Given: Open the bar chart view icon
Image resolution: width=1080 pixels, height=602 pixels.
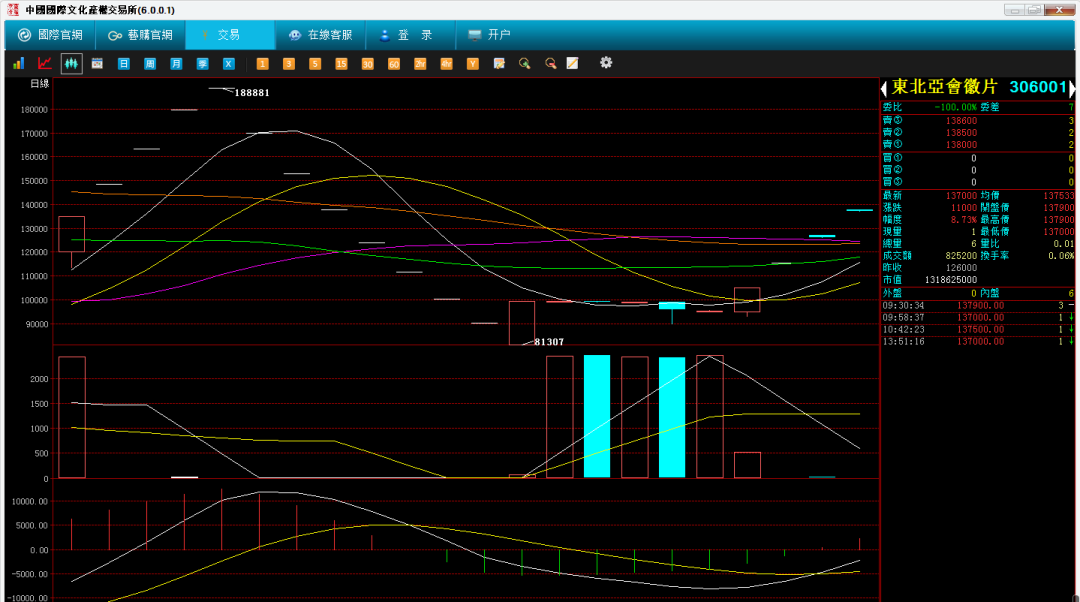Looking at the screenshot, I should 19,63.
